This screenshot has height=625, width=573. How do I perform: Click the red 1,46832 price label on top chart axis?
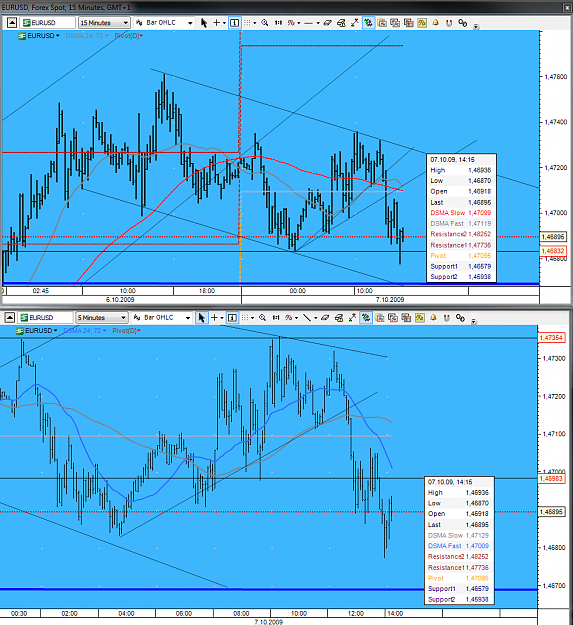(x=553, y=251)
